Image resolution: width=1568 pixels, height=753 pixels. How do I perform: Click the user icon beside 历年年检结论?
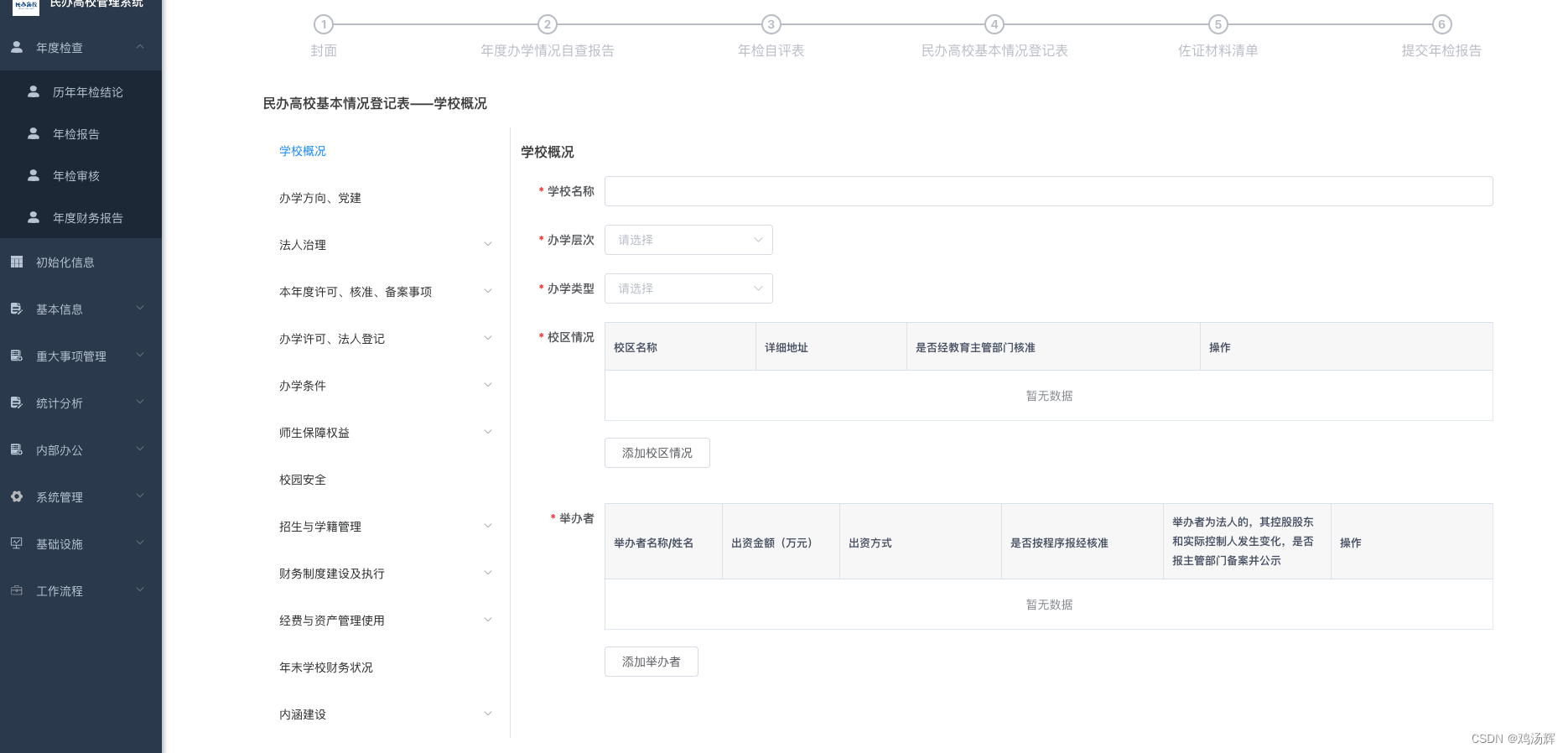pos(34,91)
